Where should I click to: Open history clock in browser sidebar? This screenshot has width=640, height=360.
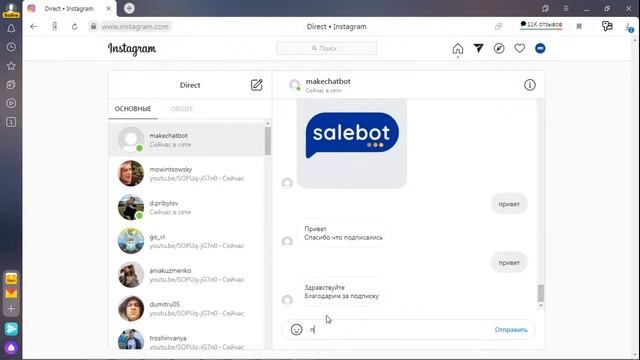(x=11, y=47)
